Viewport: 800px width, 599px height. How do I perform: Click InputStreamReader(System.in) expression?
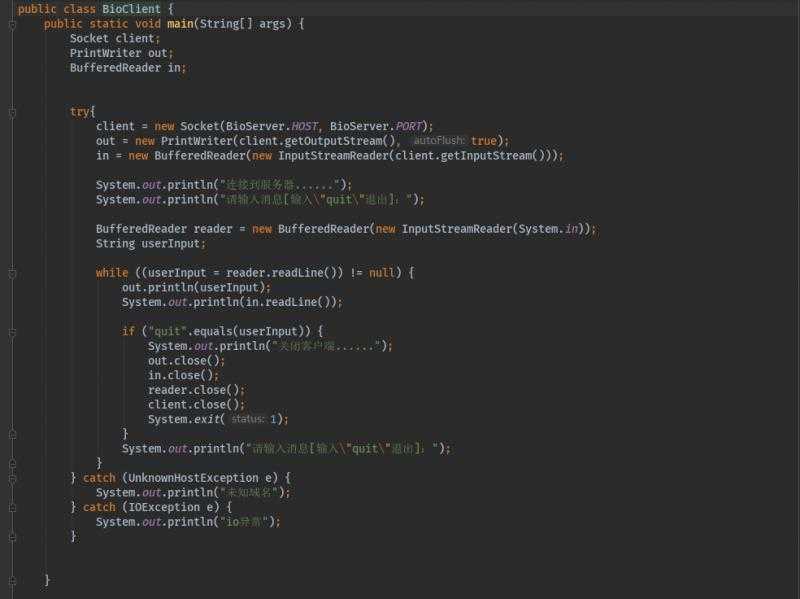pos(493,229)
